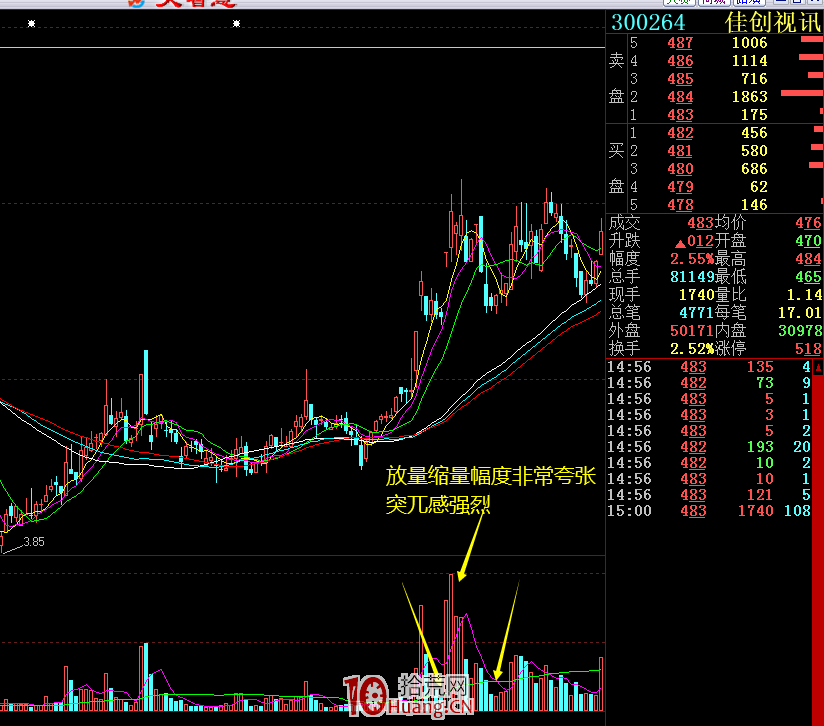
Task: Click the 幅度 value 2.55%
Action: coord(692,258)
